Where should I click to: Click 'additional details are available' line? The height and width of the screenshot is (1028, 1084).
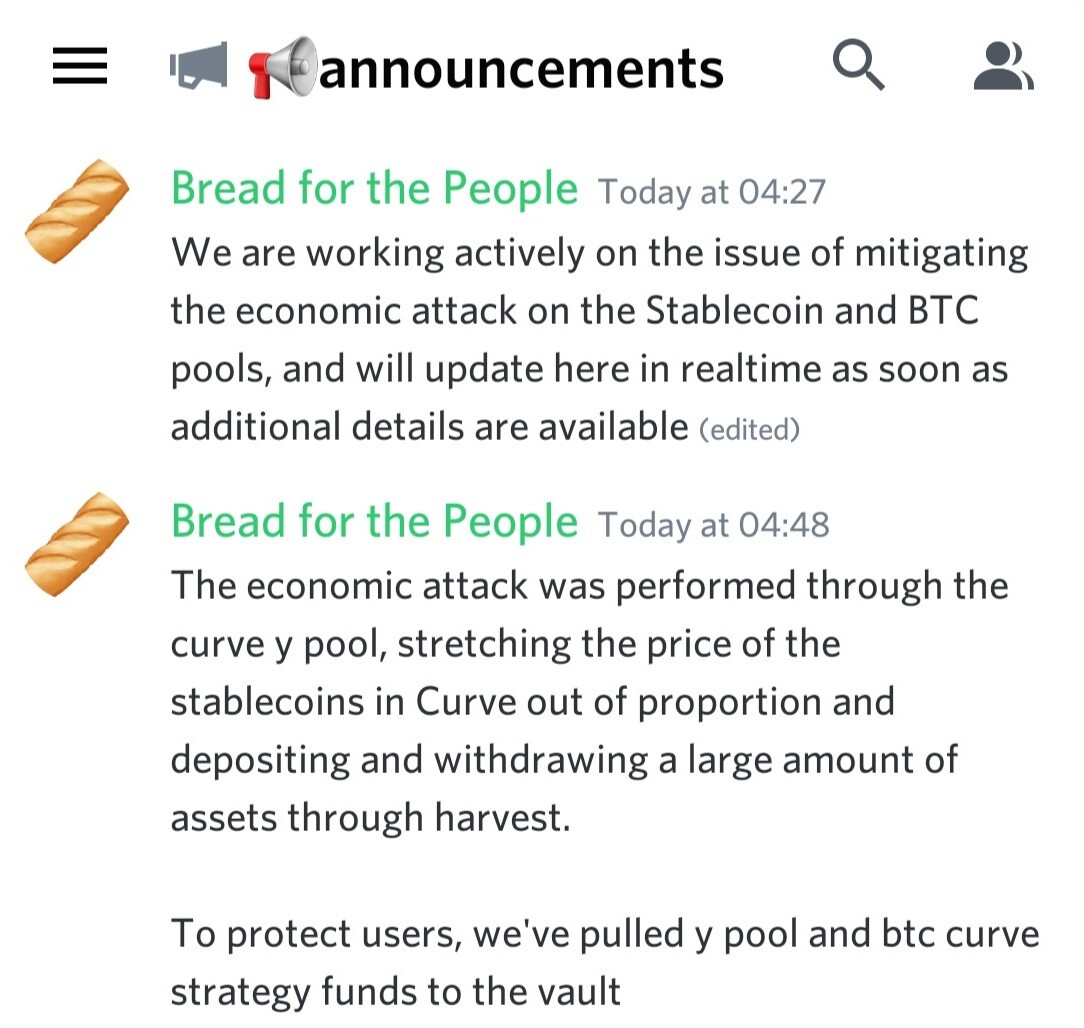(429, 427)
